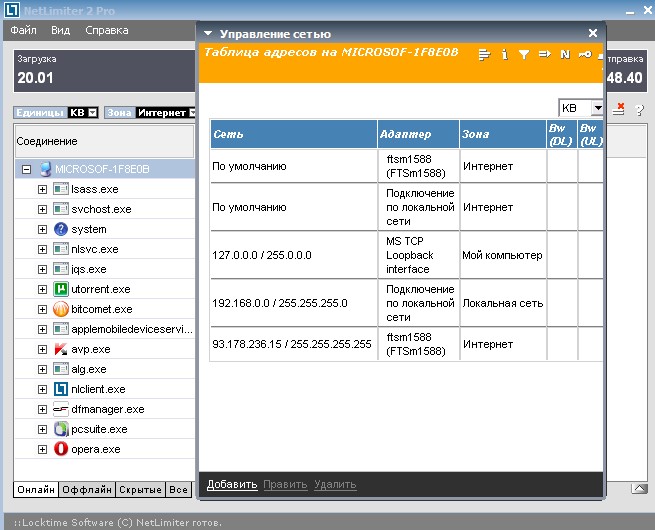Click the Соединение column header

(x=104, y=141)
